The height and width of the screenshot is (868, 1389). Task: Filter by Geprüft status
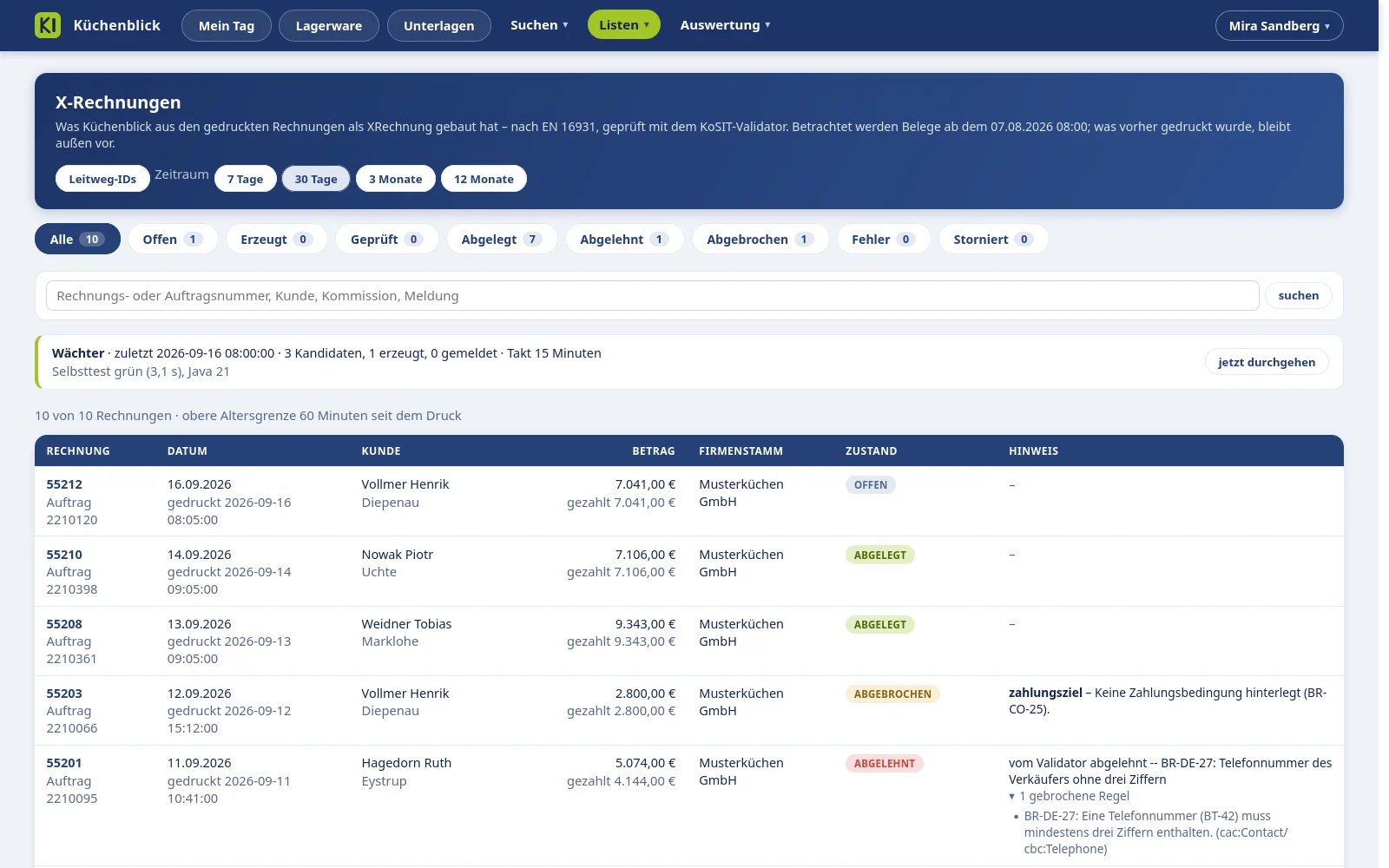click(386, 239)
